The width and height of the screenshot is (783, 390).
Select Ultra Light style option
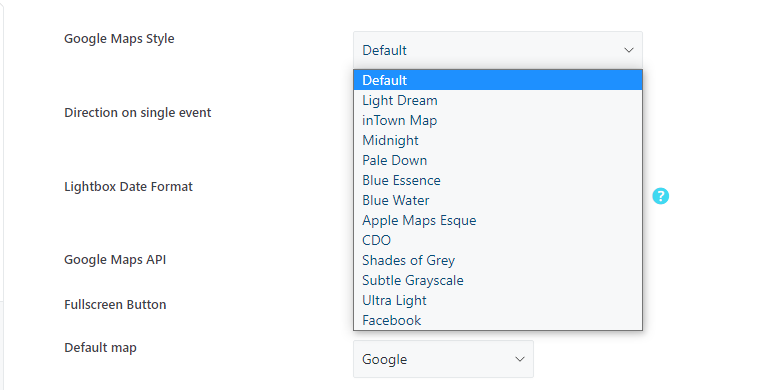[498, 300]
